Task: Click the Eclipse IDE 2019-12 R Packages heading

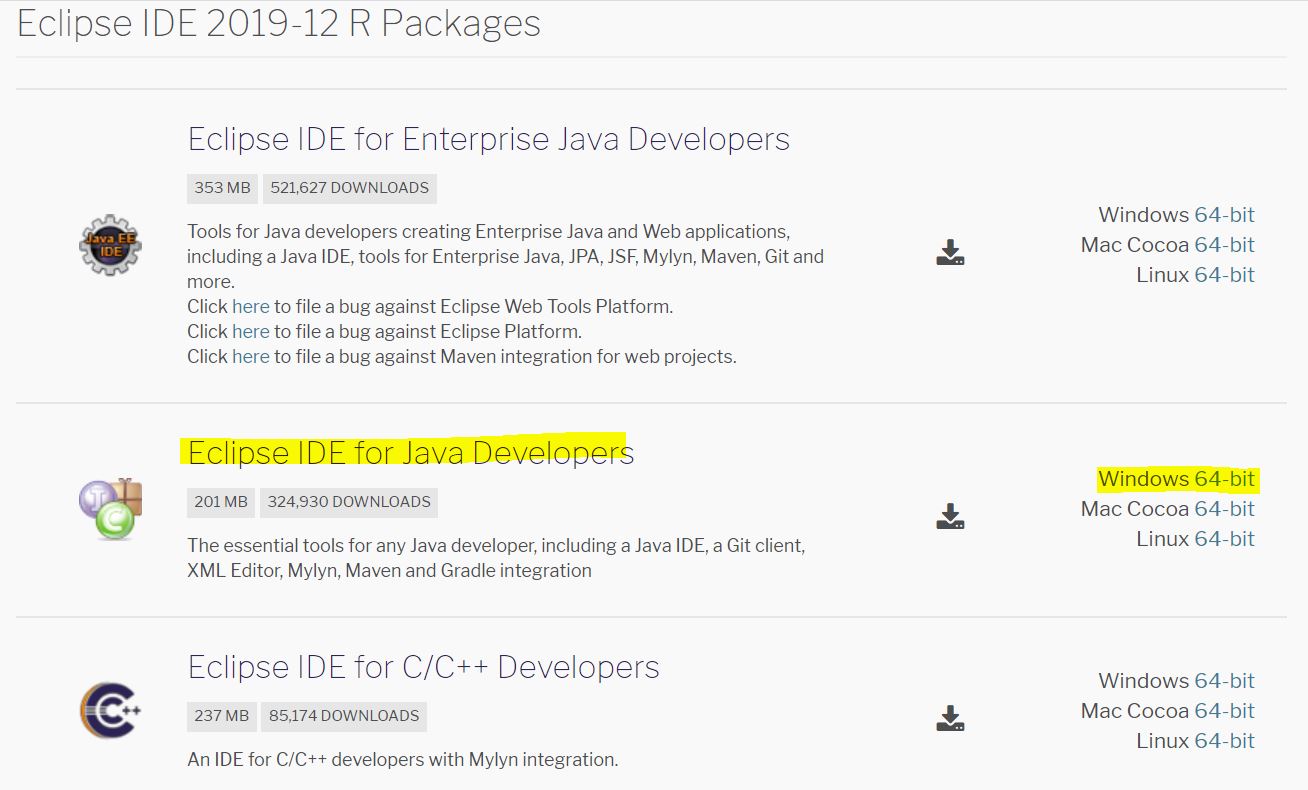Action: pos(279,24)
